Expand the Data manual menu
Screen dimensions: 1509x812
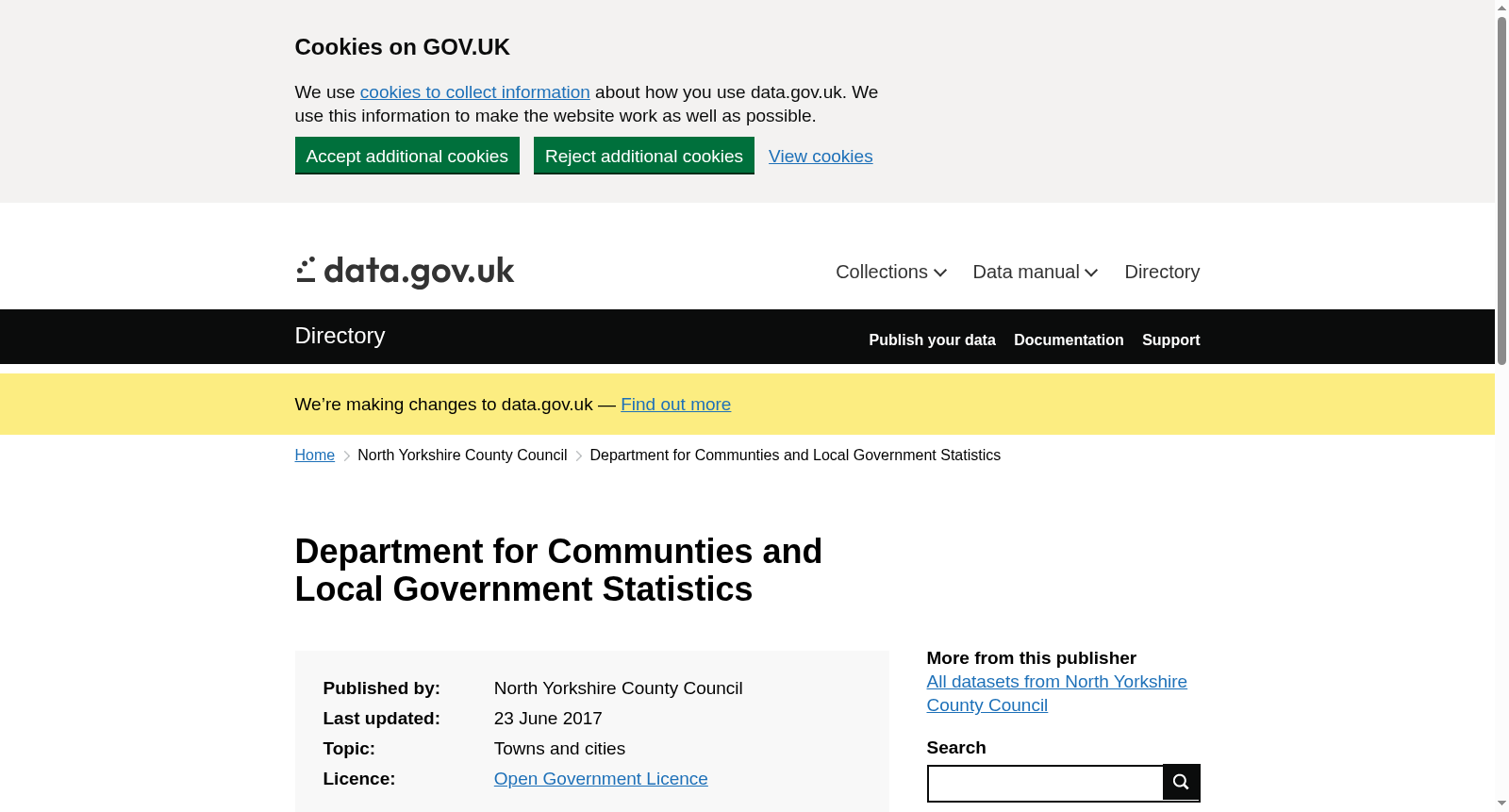pos(1036,272)
